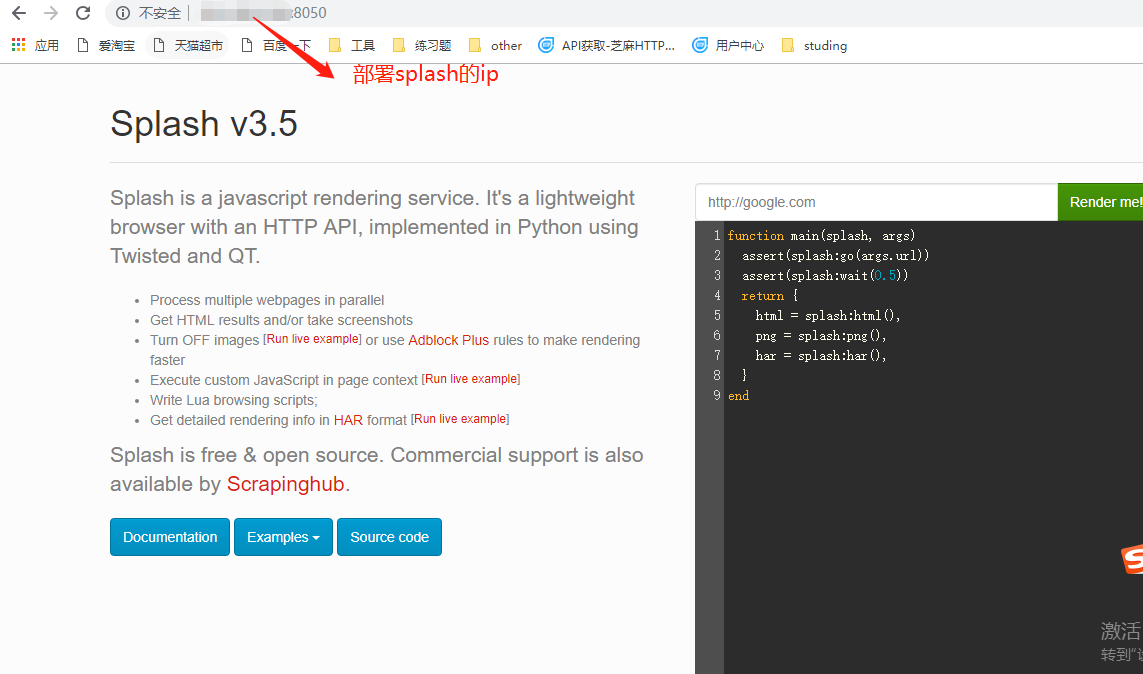Open the Adblock Plus link
The image size is (1143, 674).
pyautogui.click(x=448, y=340)
